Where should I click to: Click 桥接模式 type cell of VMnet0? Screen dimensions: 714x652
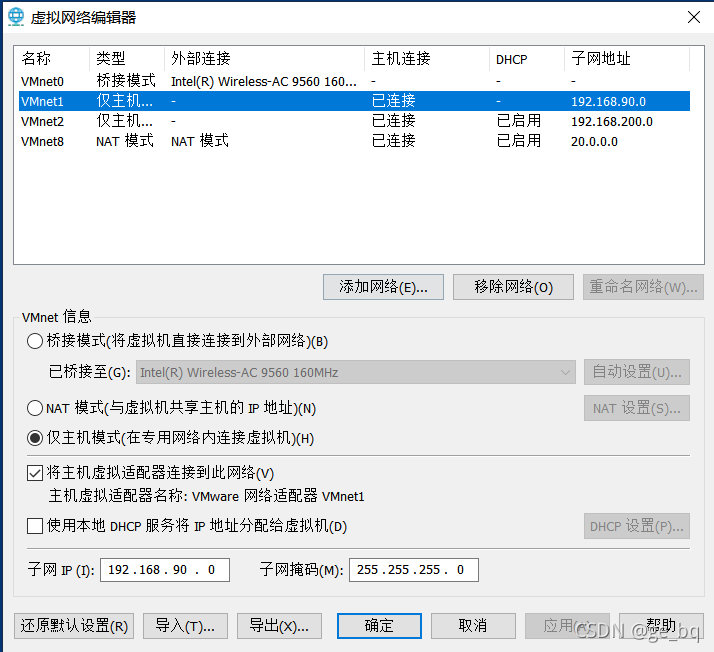126,81
